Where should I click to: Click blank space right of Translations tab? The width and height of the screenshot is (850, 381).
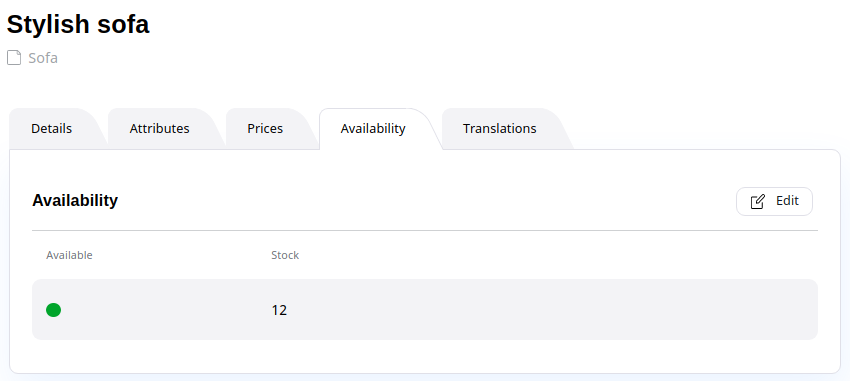click(x=705, y=128)
